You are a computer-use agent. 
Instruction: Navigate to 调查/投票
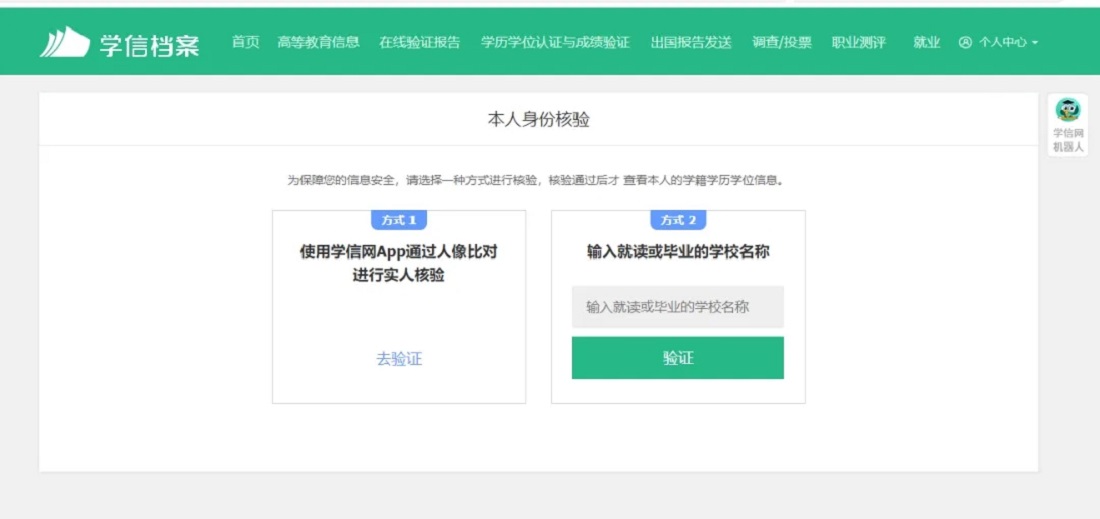click(782, 43)
